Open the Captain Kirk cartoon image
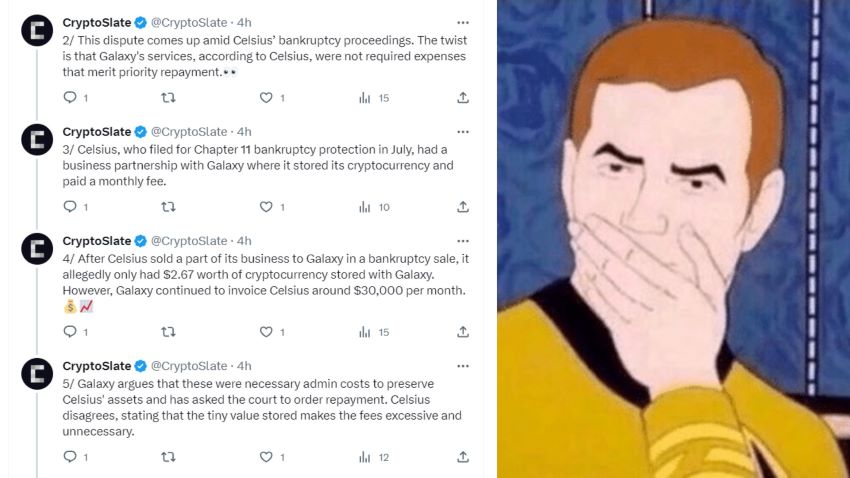This screenshot has width=850, height=478. coord(673,239)
